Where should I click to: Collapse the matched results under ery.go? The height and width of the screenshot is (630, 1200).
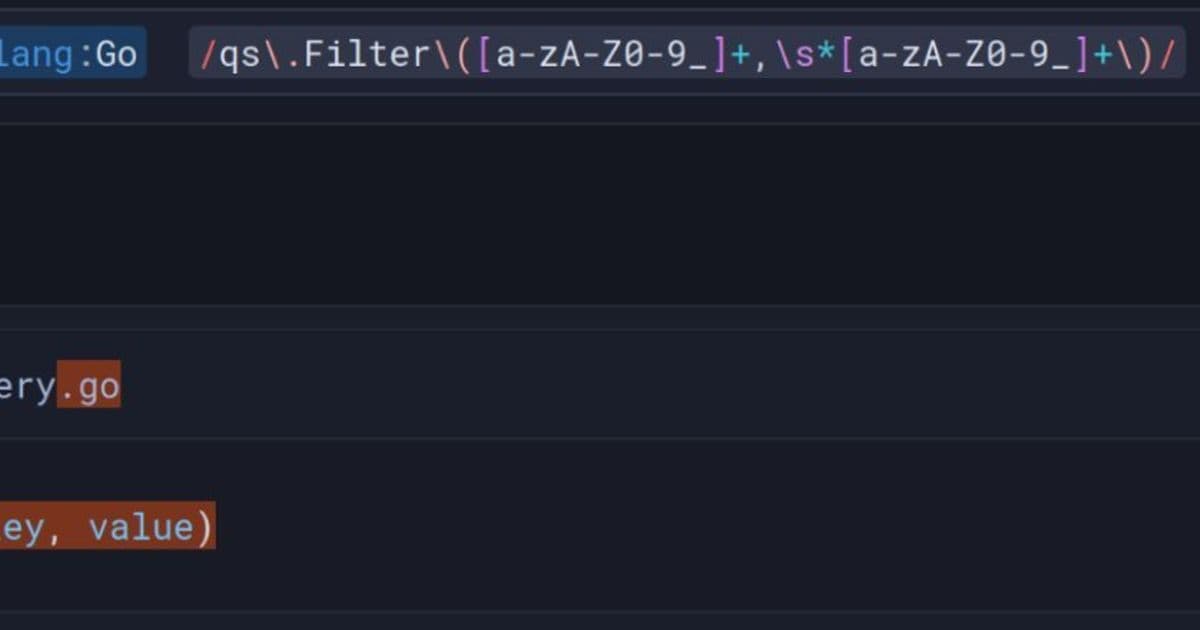click(x=60, y=385)
